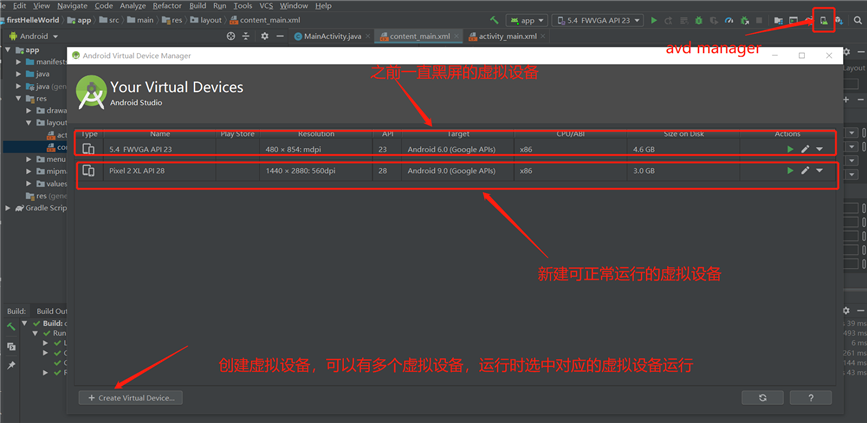Open the VCS menu
Image resolution: width=867 pixels, height=423 pixels.
(x=267, y=6)
